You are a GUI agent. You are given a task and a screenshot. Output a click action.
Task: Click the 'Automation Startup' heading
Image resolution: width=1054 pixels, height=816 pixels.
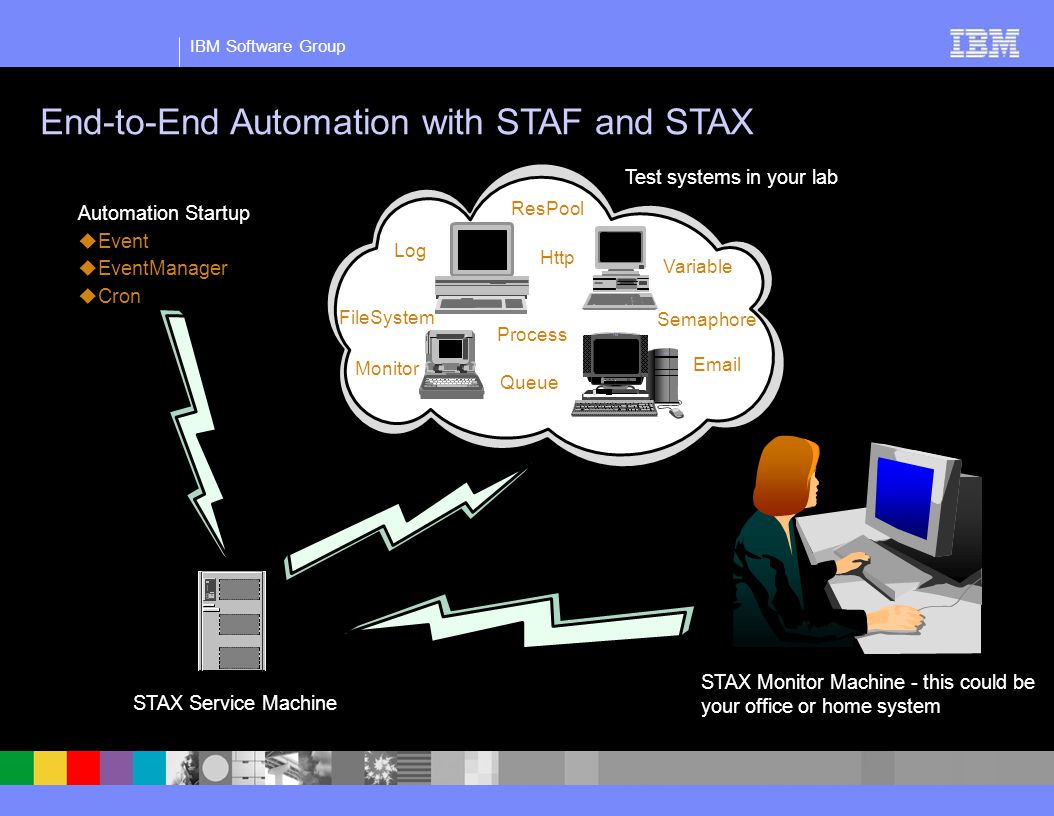[x=163, y=213]
